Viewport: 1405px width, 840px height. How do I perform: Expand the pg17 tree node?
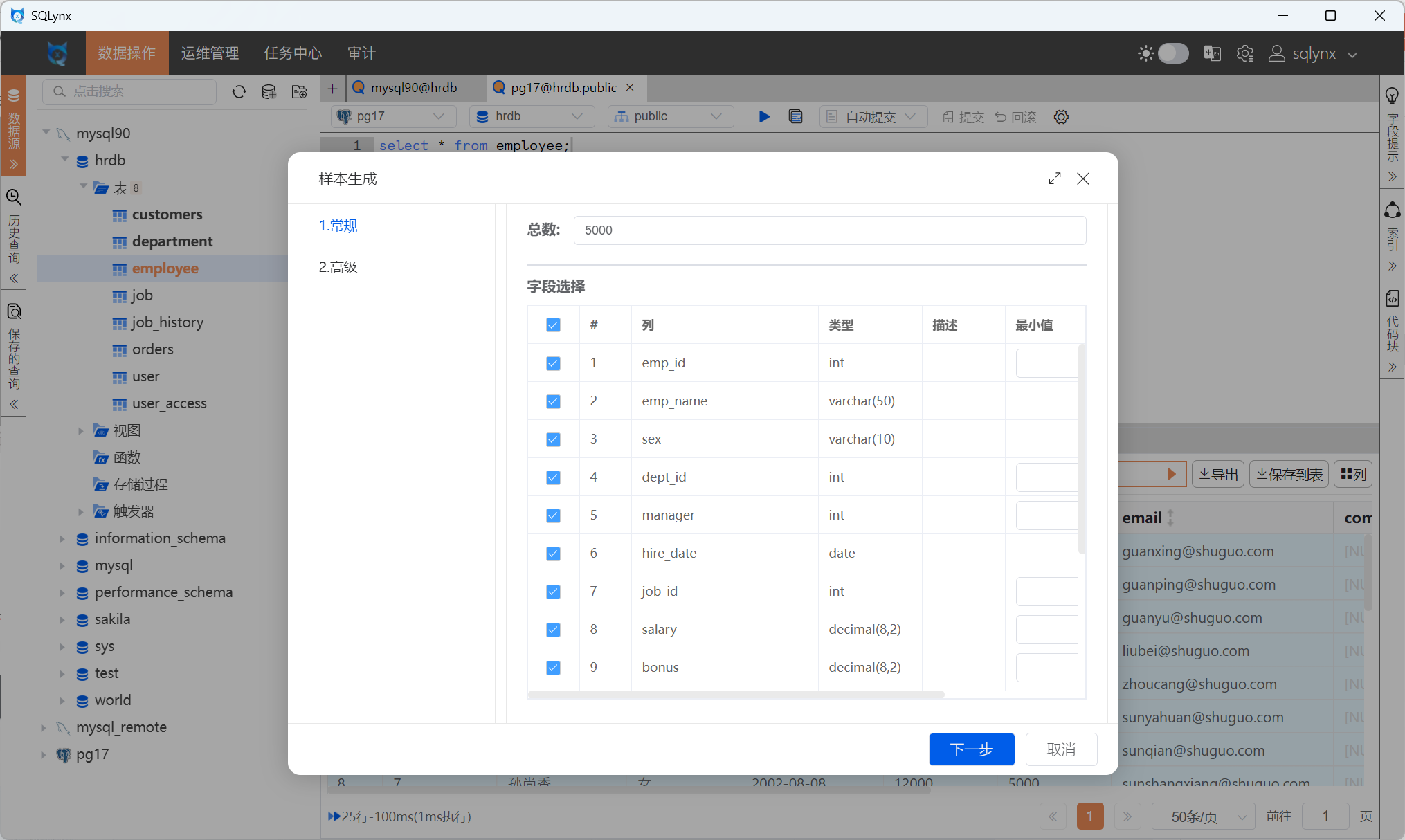click(43, 754)
